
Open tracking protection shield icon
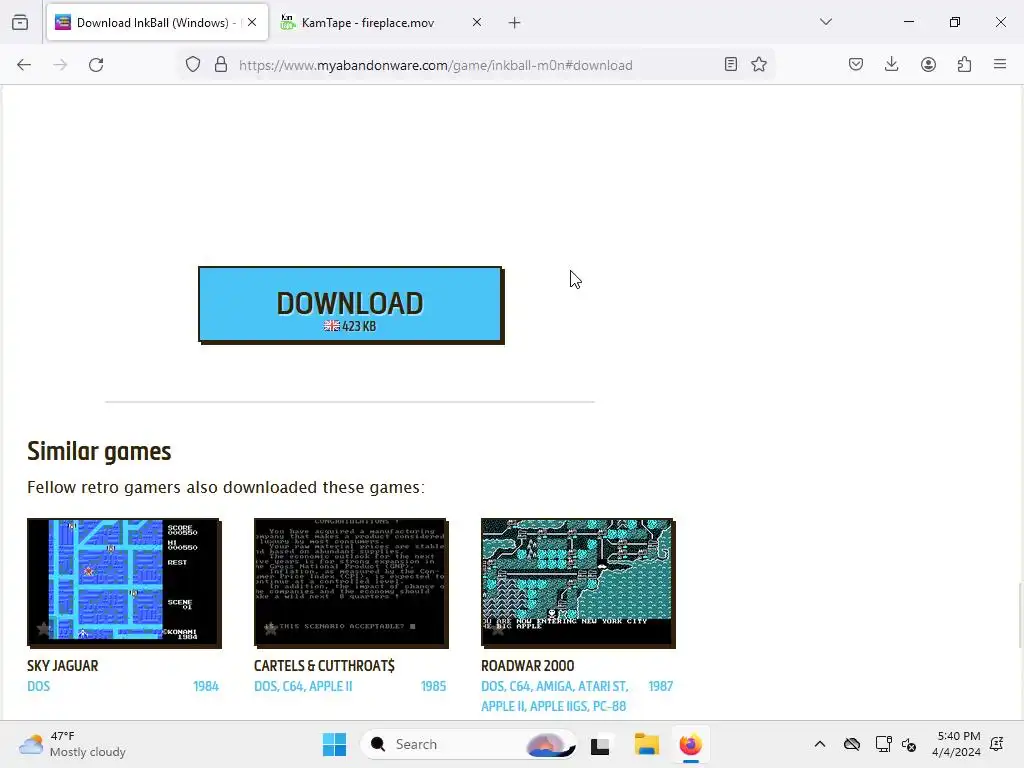pyautogui.click(x=193, y=65)
